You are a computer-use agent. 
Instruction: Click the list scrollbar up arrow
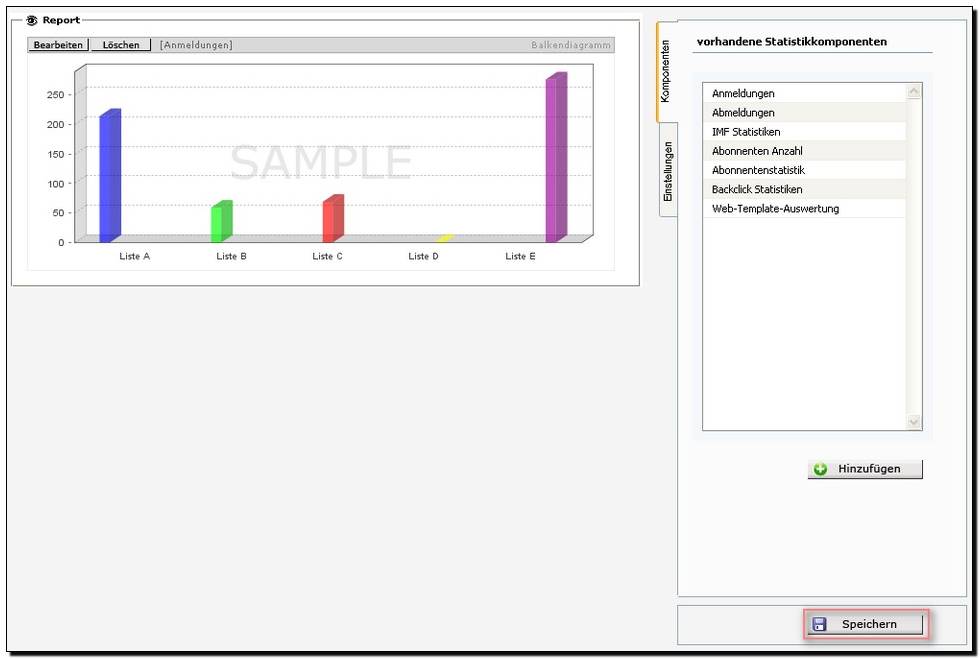914,92
